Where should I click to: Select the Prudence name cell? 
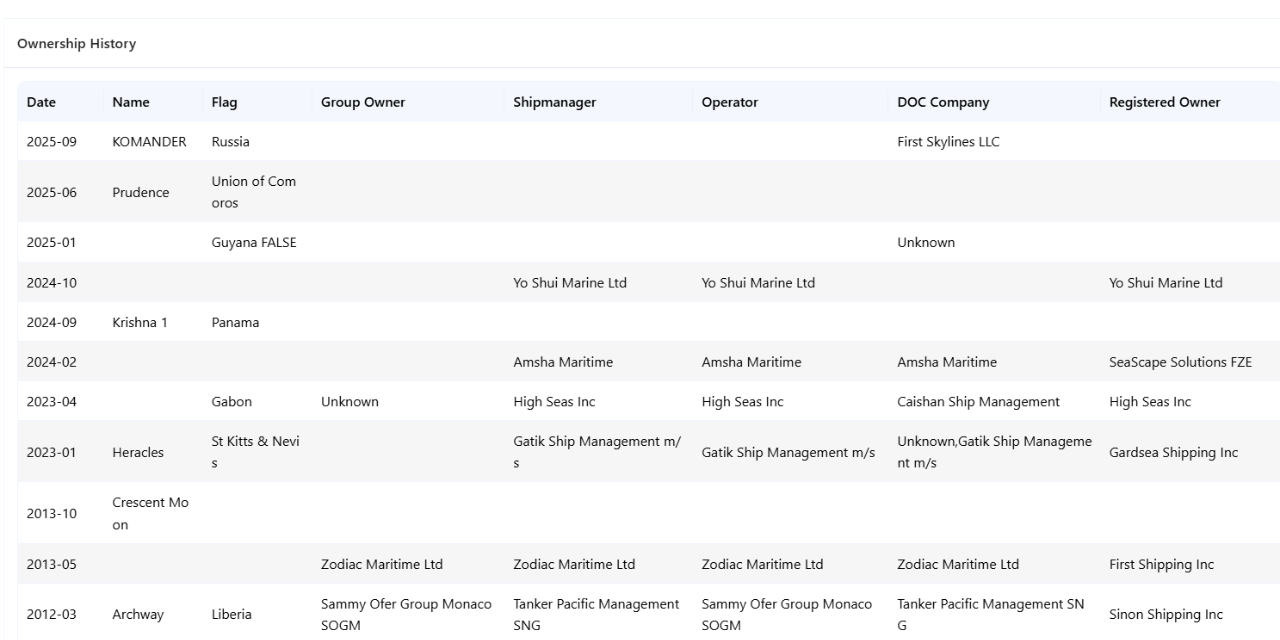141,193
